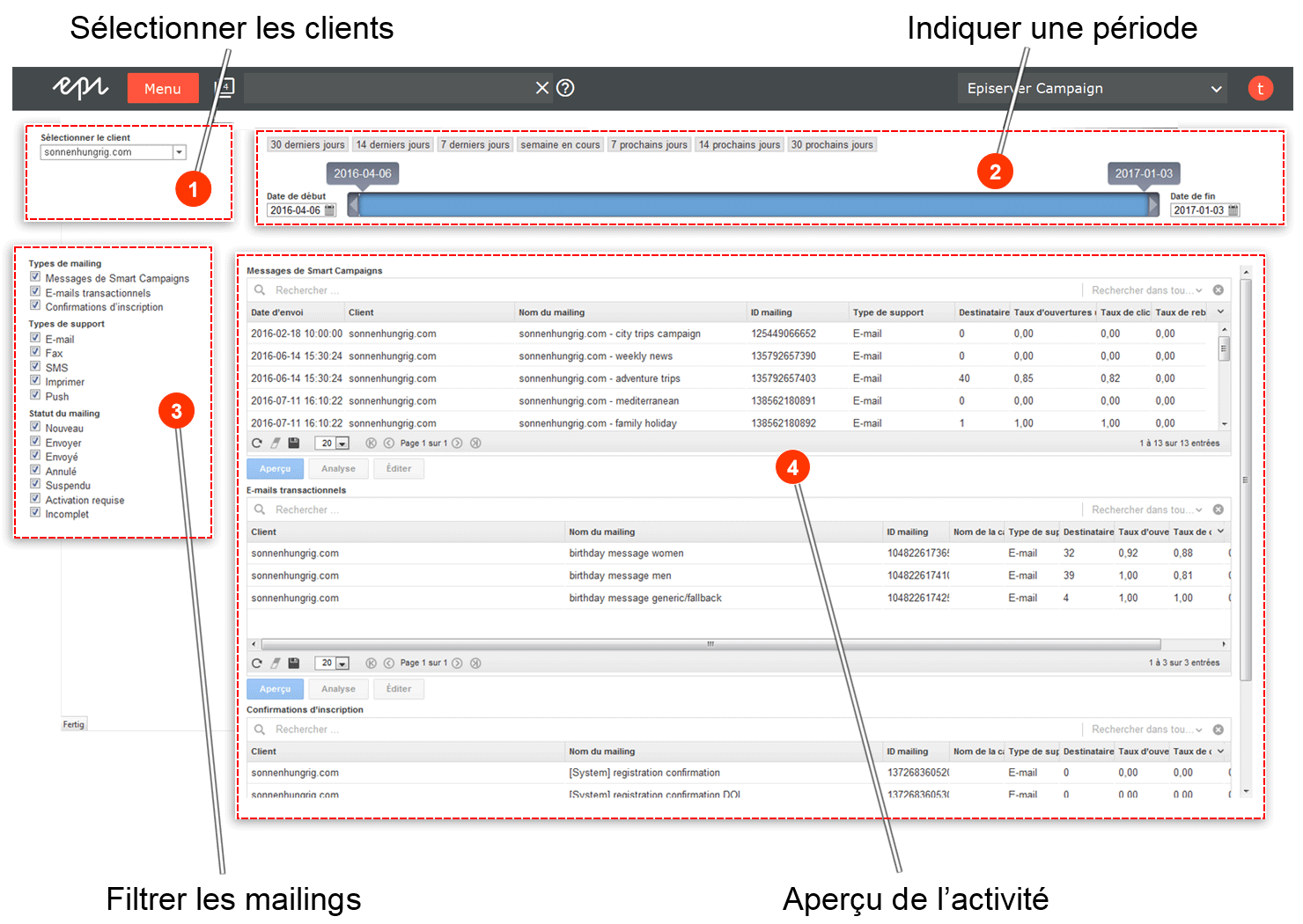Go to last page of Smart Campaigns table
This screenshot has width=1303, height=924.
pyautogui.click(x=475, y=444)
